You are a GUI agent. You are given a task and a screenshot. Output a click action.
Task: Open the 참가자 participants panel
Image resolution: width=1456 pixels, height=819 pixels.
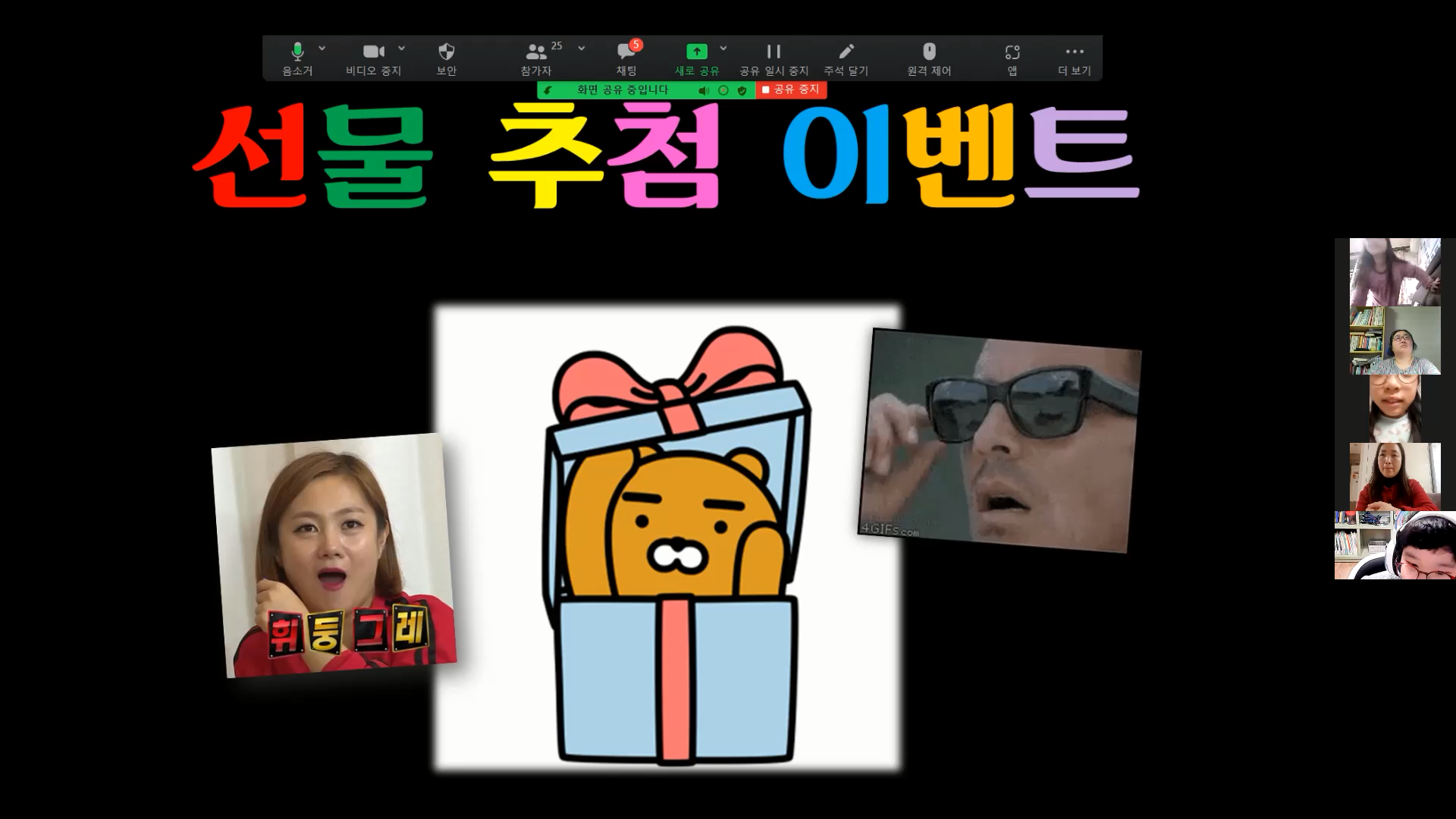[x=536, y=58]
